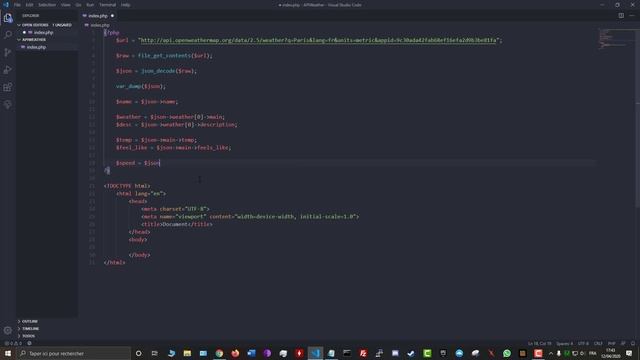Screen dimensions: 640x360
Task: Click the openweathermap API URL string
Action: (x=319, y=40)
